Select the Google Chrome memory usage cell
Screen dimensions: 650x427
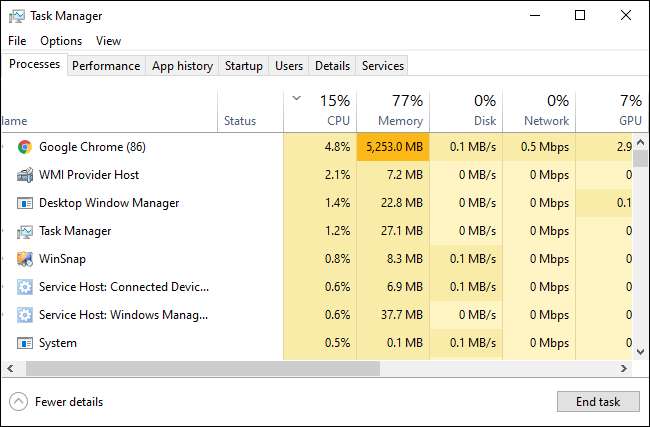tap(393, 147)
